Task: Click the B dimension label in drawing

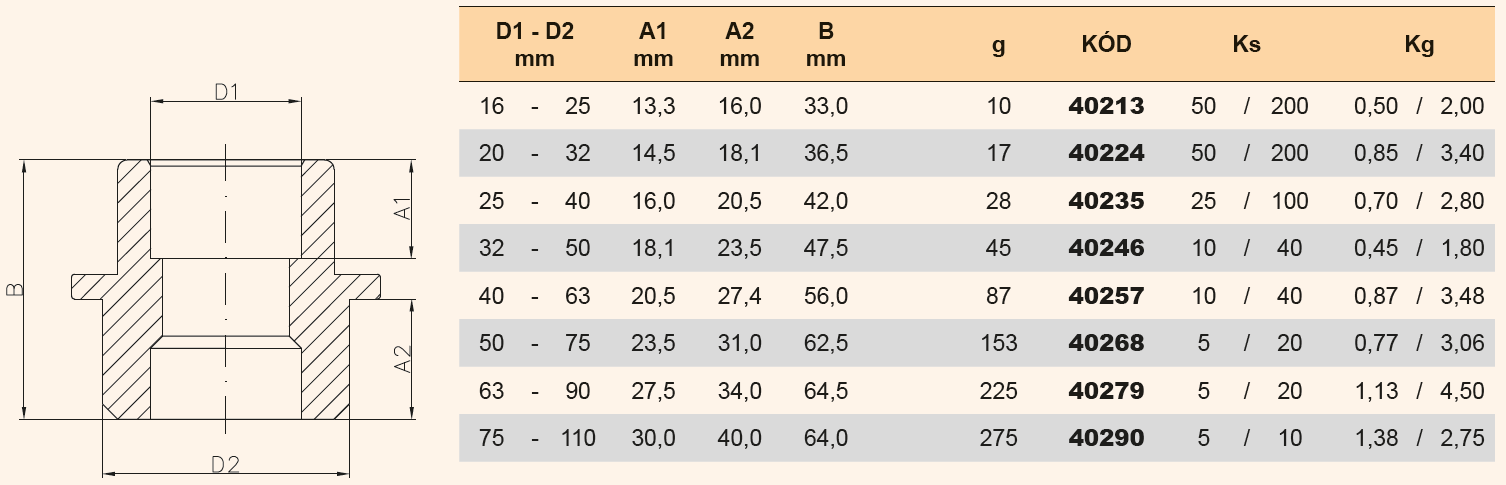Action: click(13, 290)
